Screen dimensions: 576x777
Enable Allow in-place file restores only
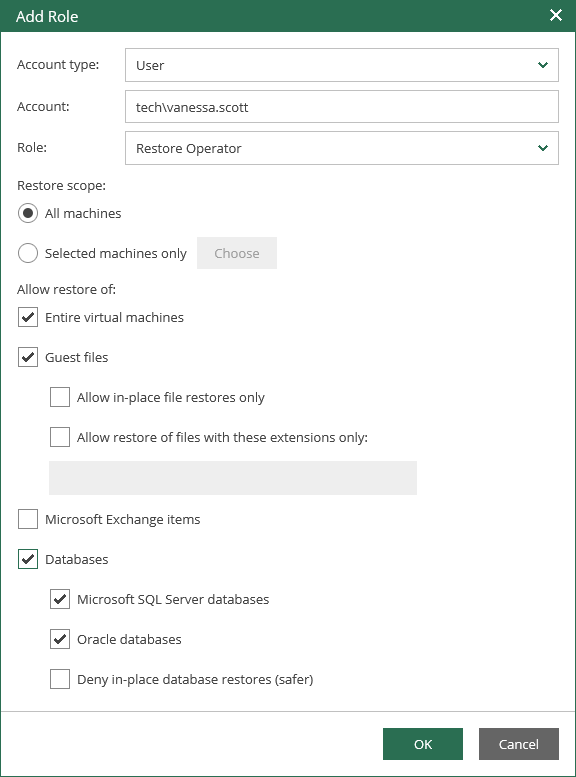(x=59, y=397)
